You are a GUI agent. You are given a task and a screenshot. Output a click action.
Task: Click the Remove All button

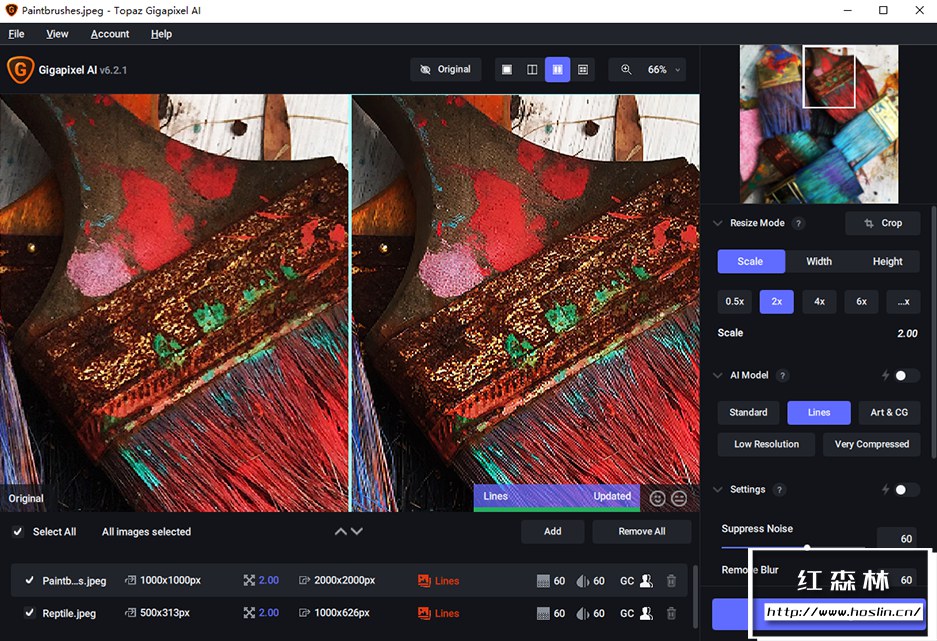click(x=642, y=532)
